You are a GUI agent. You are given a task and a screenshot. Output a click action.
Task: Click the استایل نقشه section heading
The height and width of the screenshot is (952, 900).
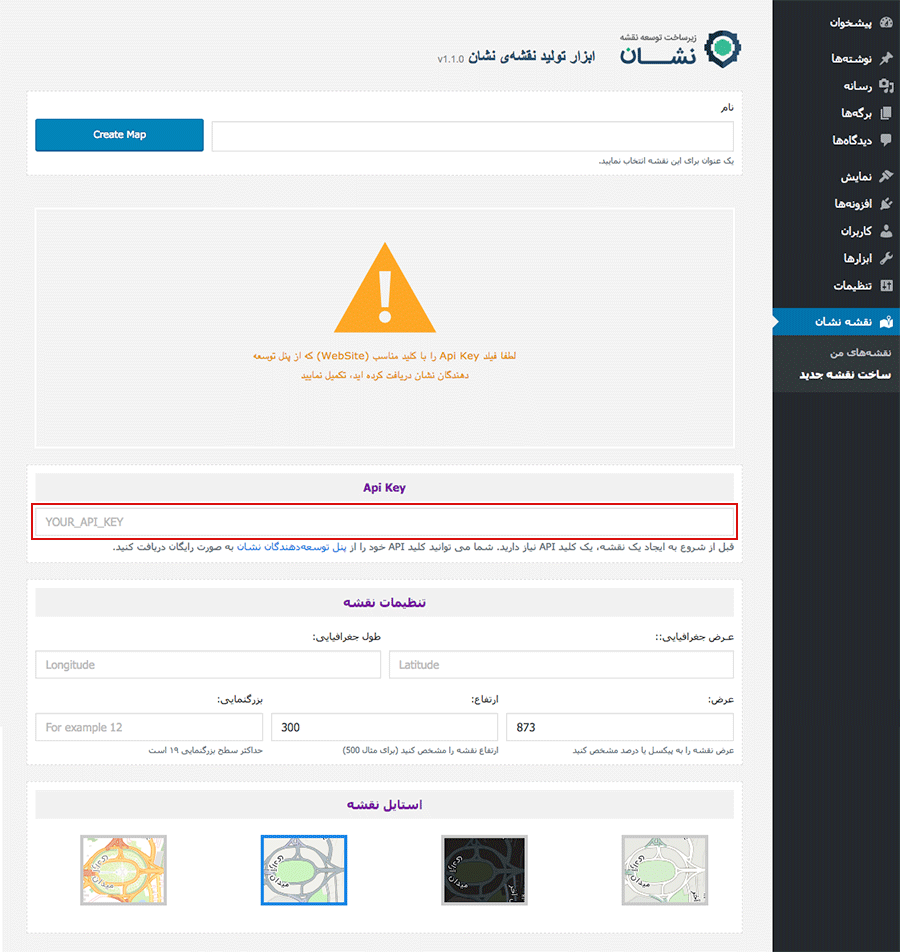[384, 804]
